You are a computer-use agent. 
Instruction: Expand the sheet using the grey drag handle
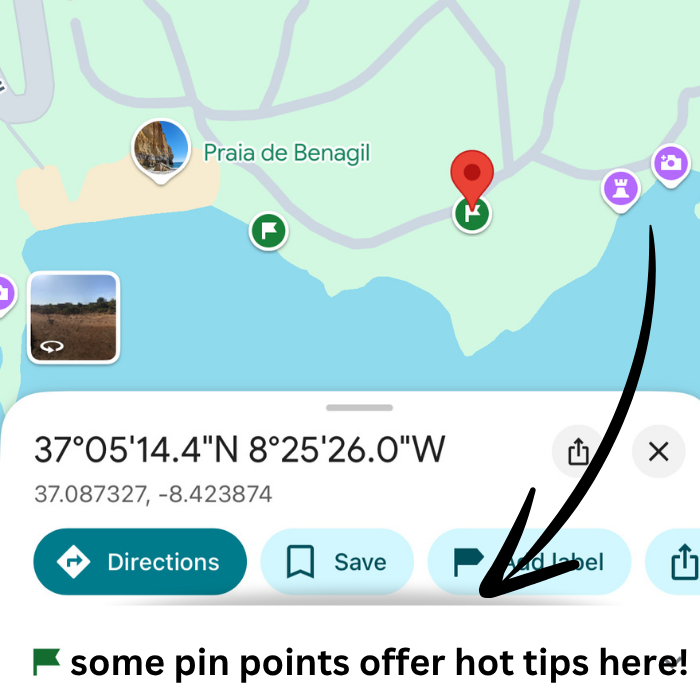(359, 408)
